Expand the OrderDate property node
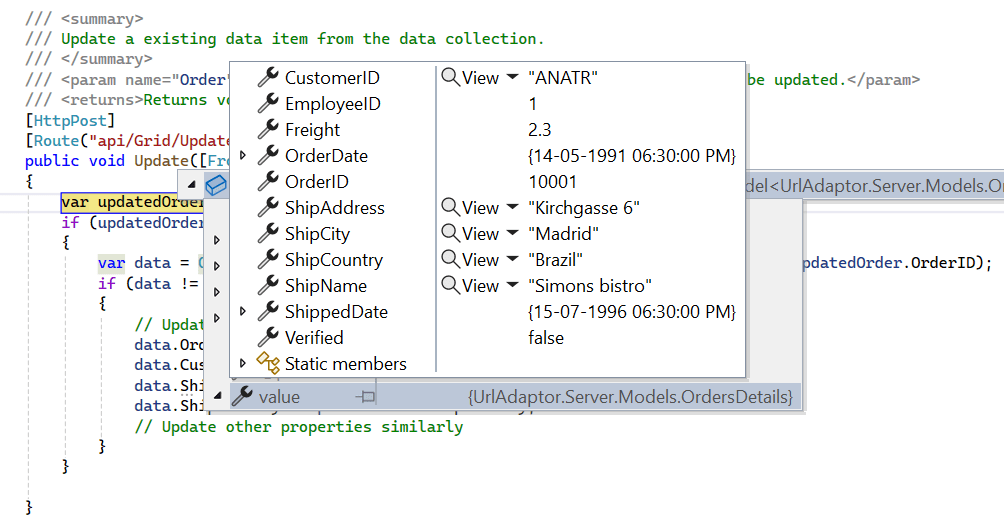Screen dimensions: 1004x517 (x=242, y=156)
